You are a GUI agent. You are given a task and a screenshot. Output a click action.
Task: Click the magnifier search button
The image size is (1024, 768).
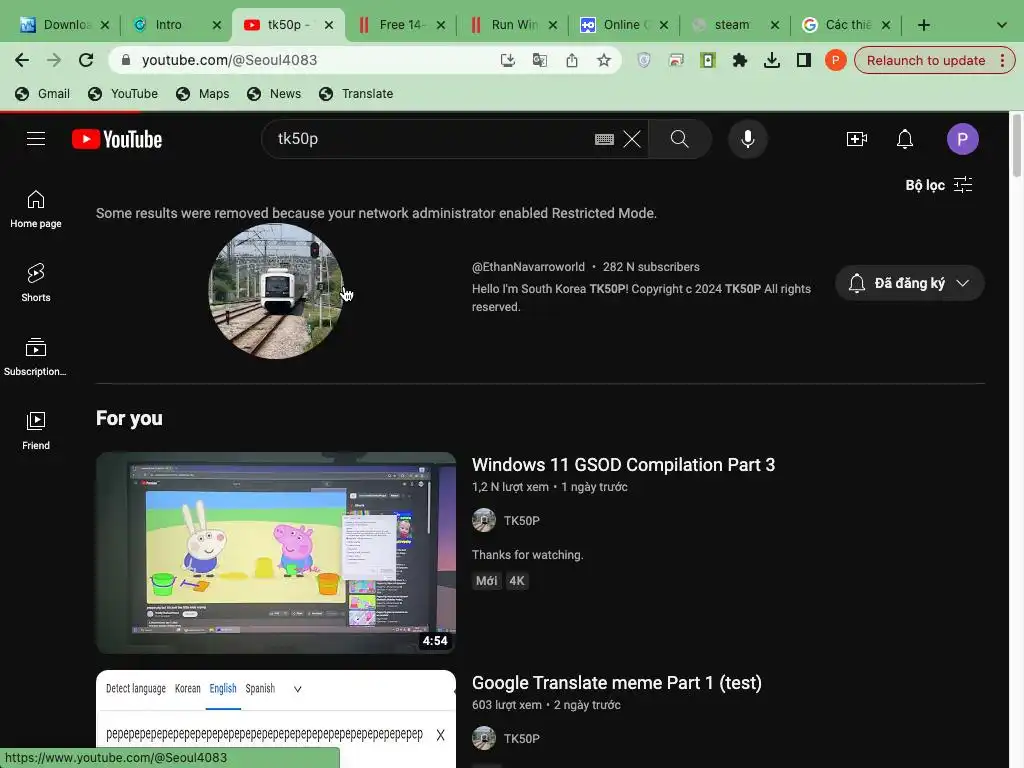coord(680,139)
